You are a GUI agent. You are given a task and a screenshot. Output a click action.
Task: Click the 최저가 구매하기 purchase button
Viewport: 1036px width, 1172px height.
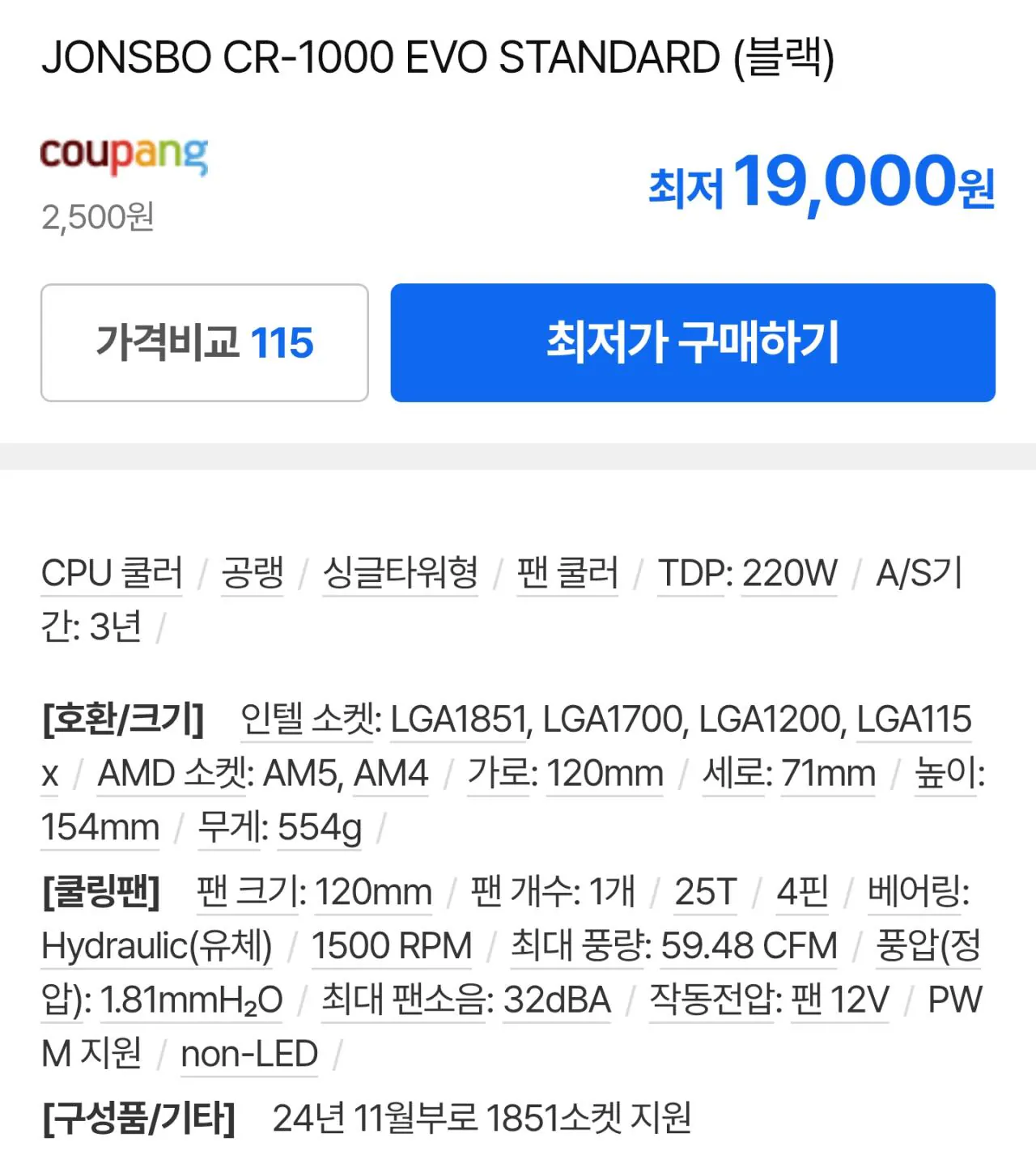692,342
